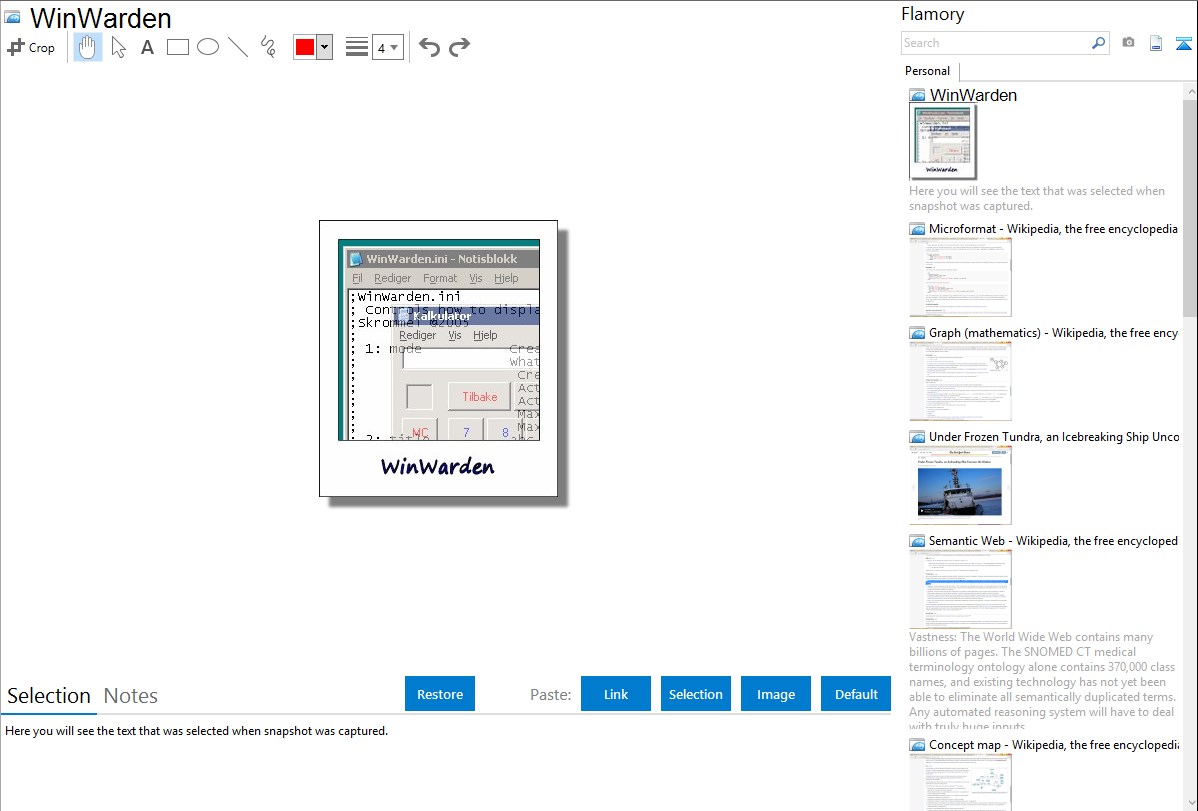This screenshot has height=811, width=1198.
Task: Select the straight line tool
Action: [x=238, y=47]
